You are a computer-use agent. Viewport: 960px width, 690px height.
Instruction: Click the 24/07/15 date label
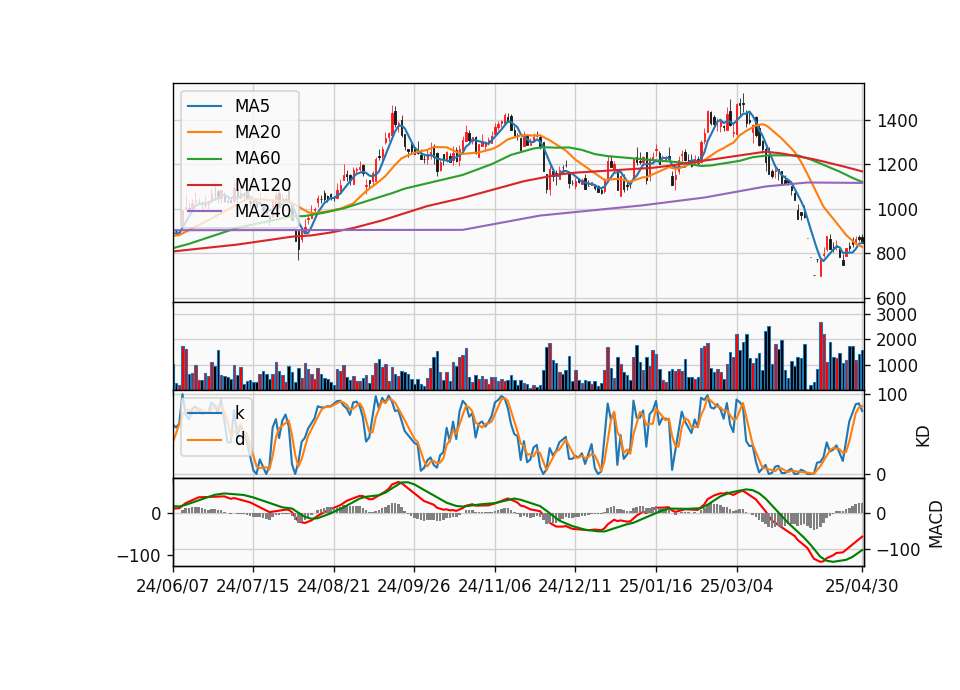coord(253,586)
